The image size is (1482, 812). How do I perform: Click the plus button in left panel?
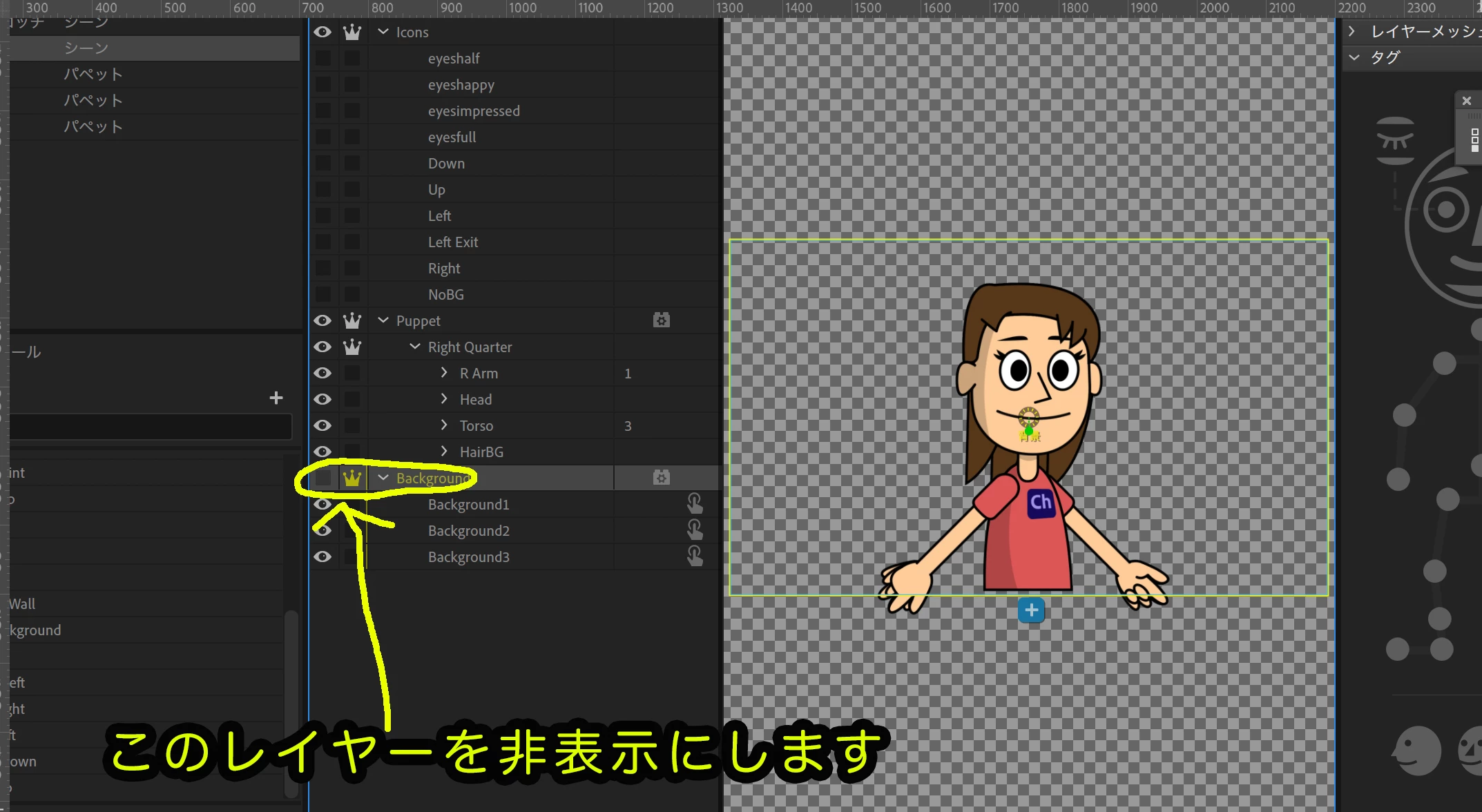coord(276,398)
